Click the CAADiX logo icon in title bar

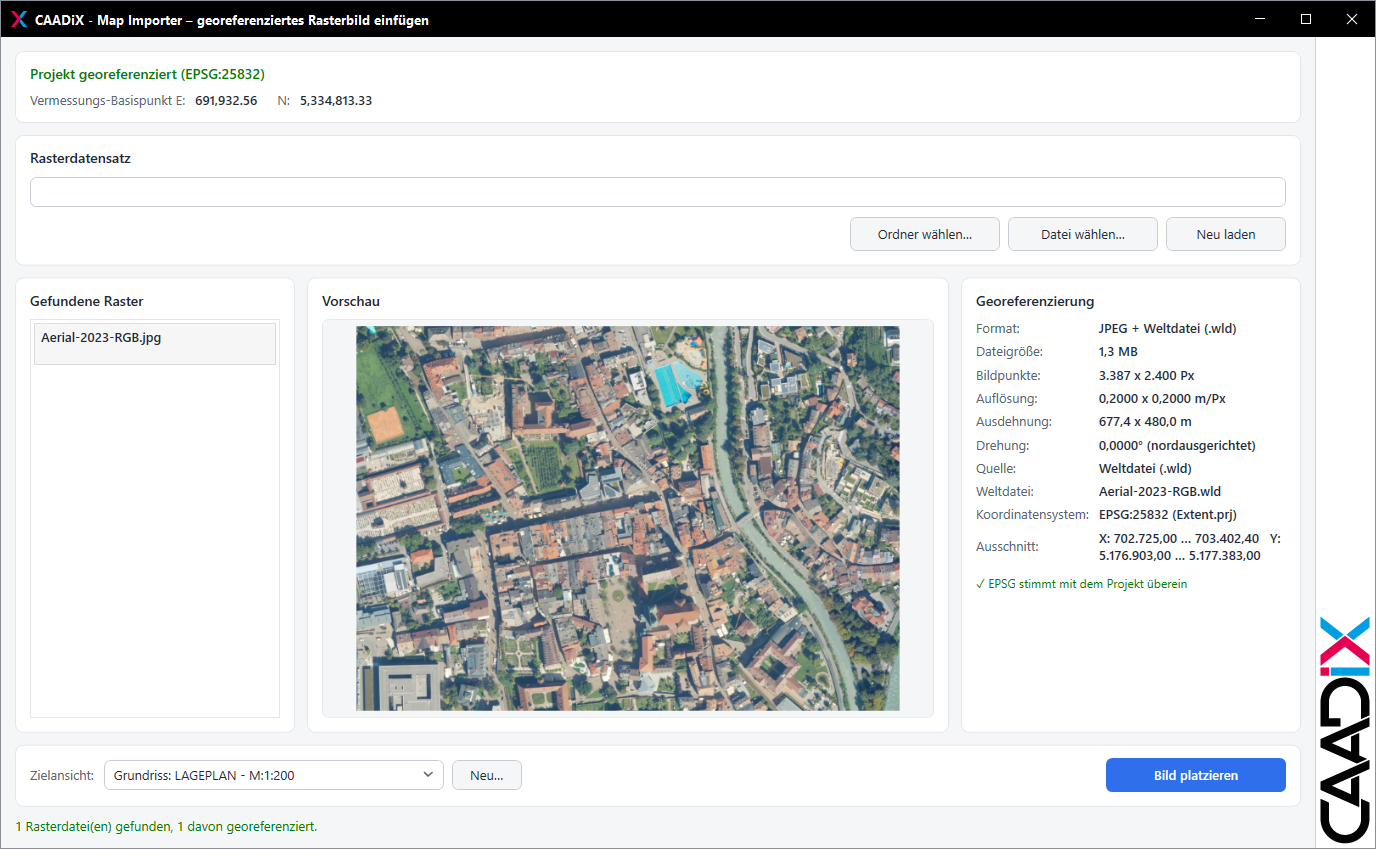pyautogui.click(x=18, y=19)
